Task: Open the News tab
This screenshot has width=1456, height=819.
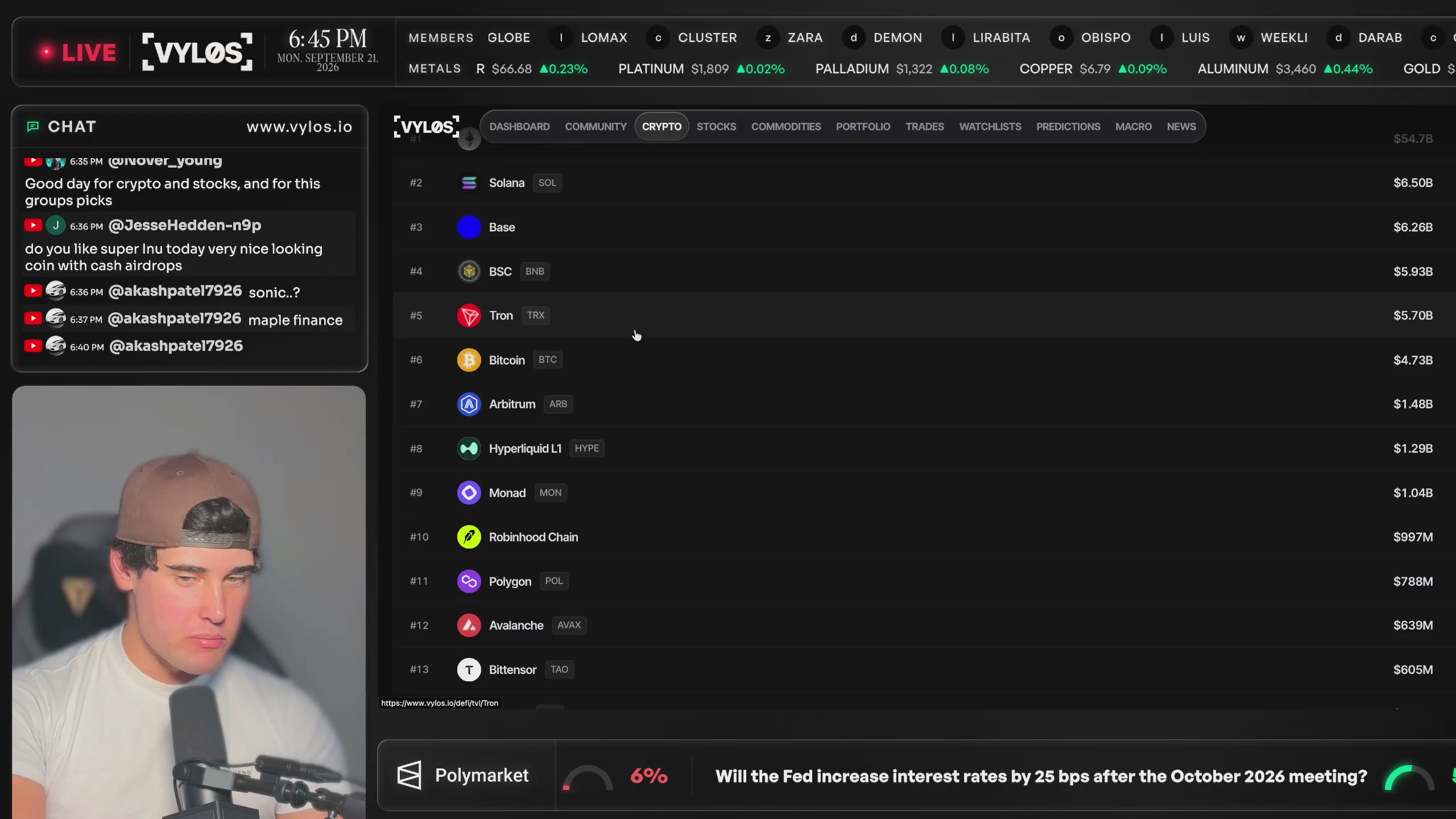Action: (1181, 126)
